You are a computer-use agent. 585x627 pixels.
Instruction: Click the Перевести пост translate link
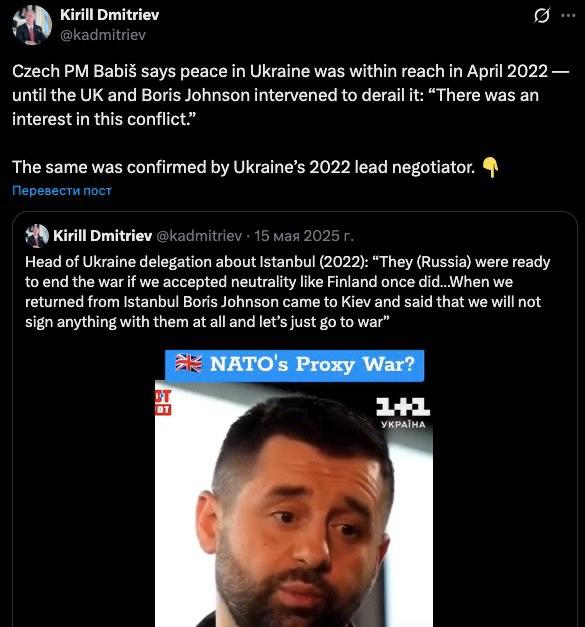tap(62, 190)
